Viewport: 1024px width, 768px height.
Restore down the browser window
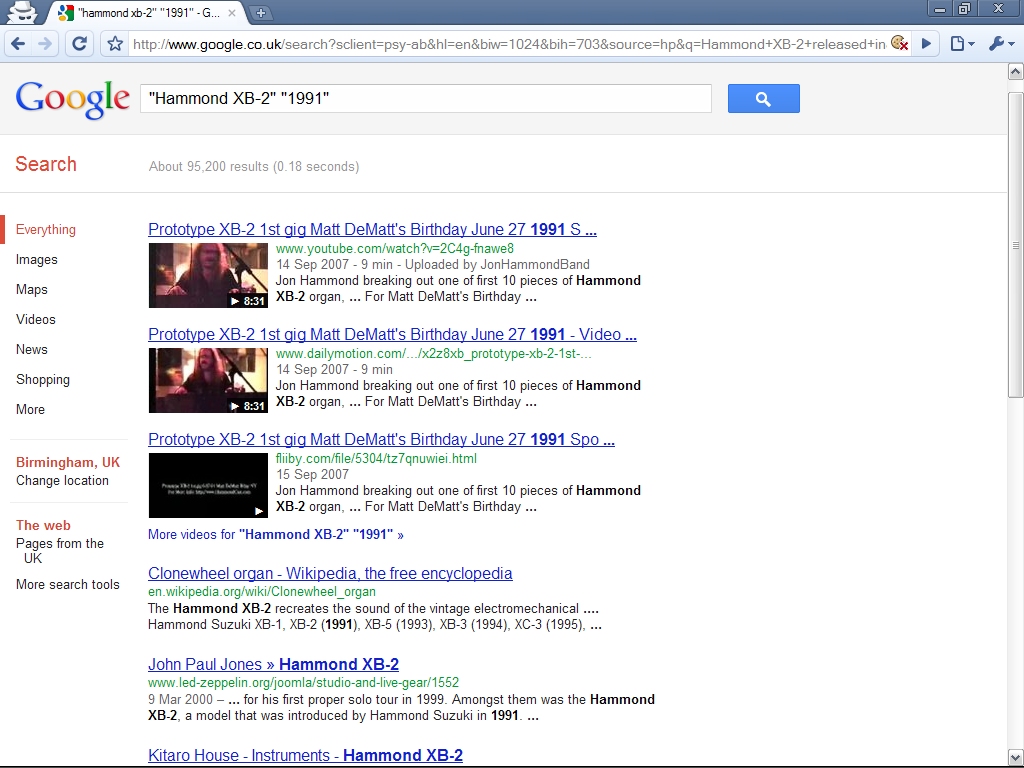965,9
